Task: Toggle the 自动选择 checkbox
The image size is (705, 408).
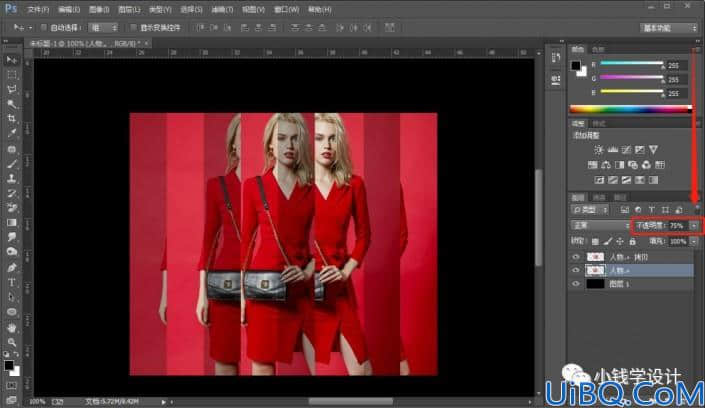Action: pyautogui.click(x=44, y=28)
